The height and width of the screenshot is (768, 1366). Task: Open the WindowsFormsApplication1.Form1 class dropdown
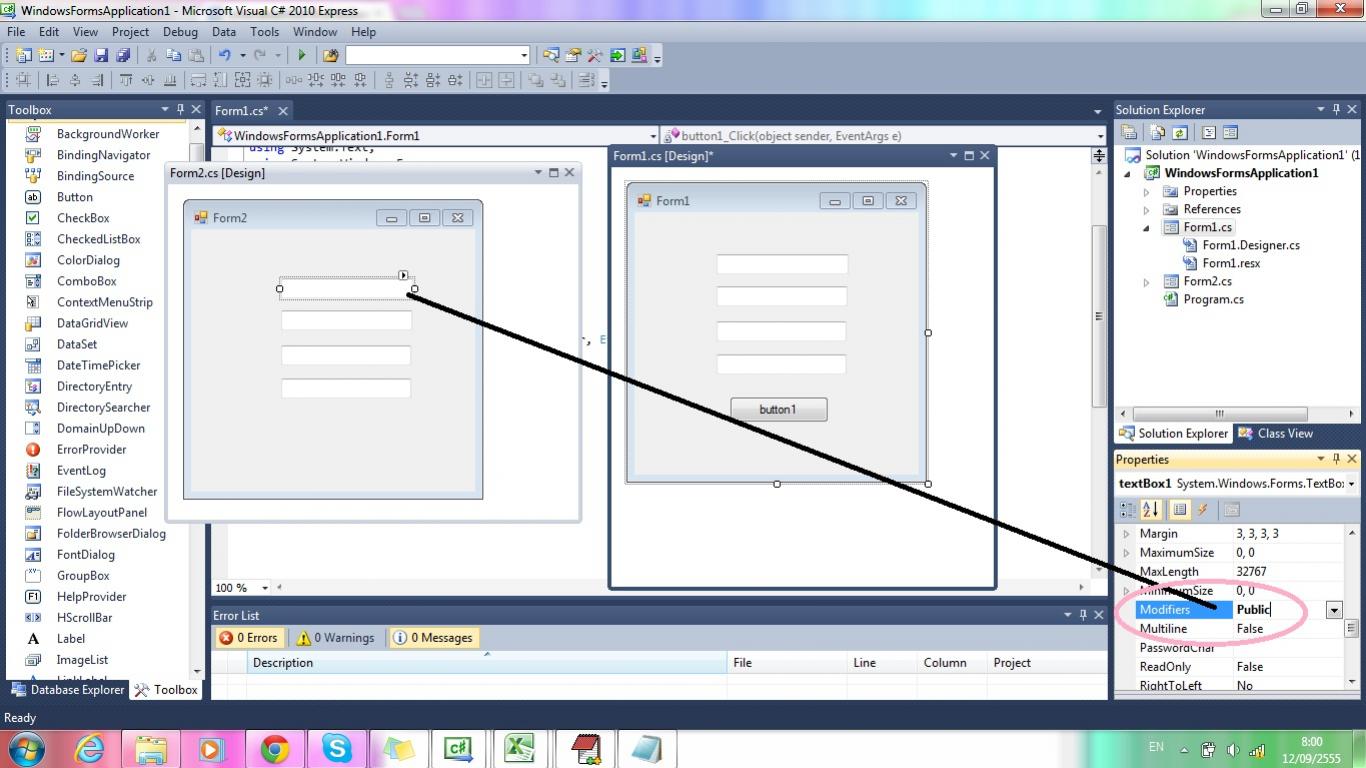click(653, 136)
